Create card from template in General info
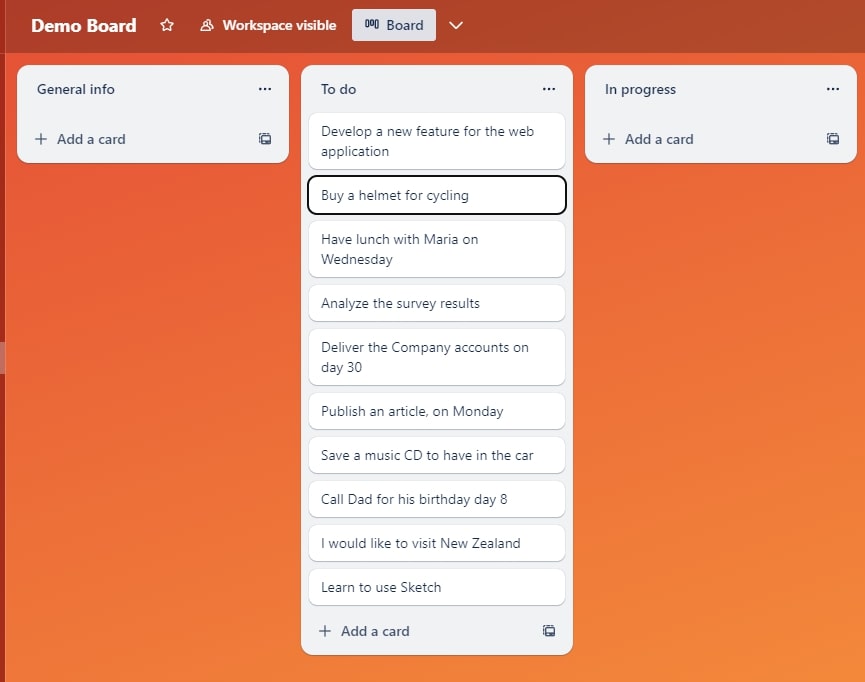865x682 pixels. [265, 139]
